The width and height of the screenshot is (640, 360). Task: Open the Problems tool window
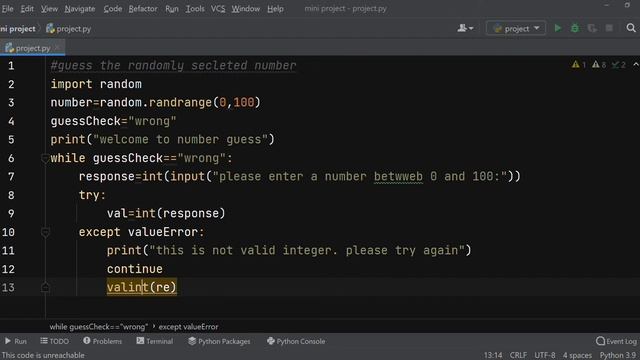[102, 341]
